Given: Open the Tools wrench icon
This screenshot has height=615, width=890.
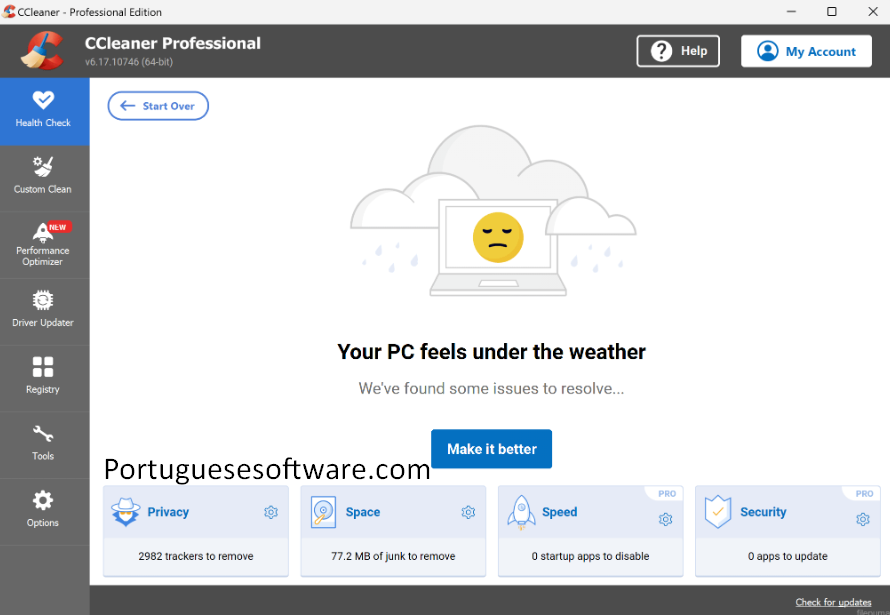Looking at the screenshot, I should pyautogui.click(x=43, y=433).
